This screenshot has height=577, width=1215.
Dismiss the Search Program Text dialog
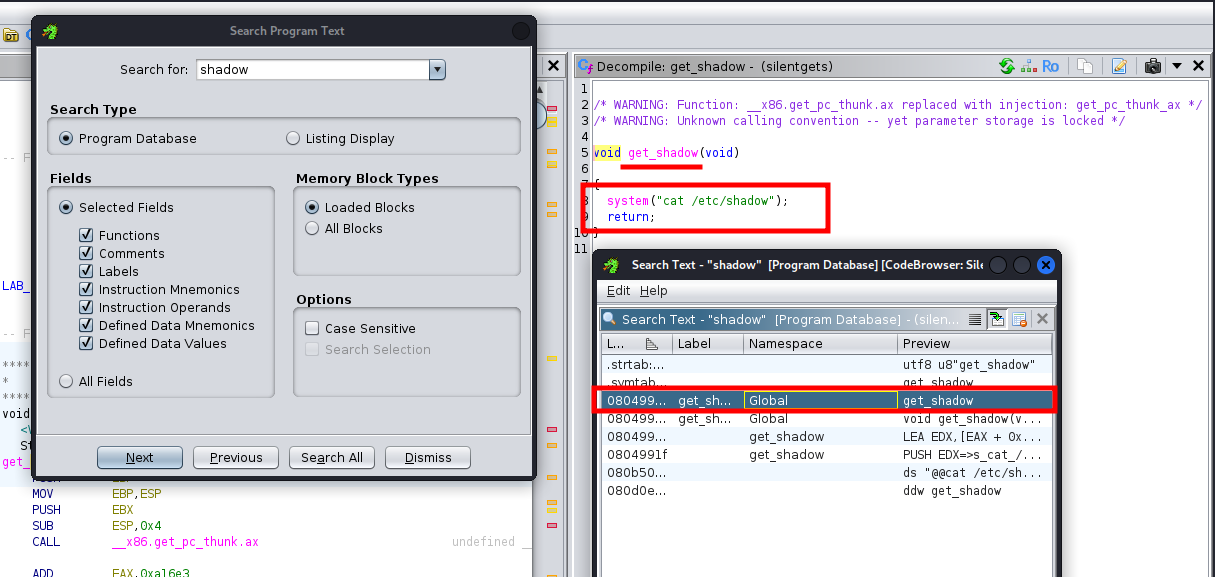(428, 457)
